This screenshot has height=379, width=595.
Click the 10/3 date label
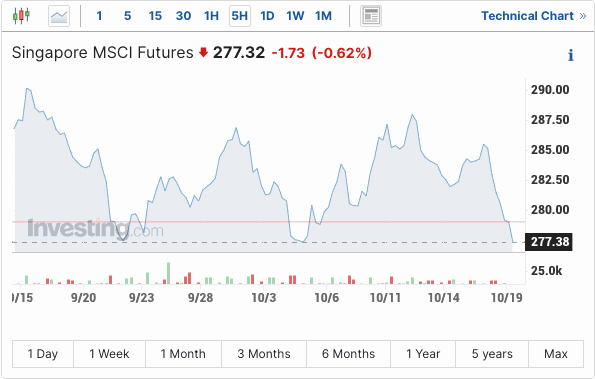(x=264, y=298)
